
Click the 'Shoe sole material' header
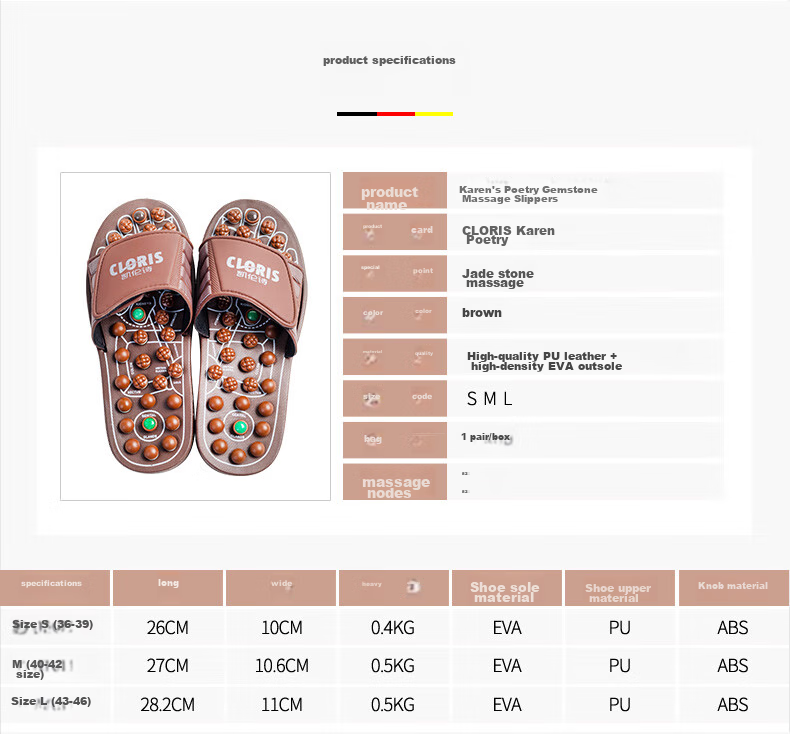(507, 588)
